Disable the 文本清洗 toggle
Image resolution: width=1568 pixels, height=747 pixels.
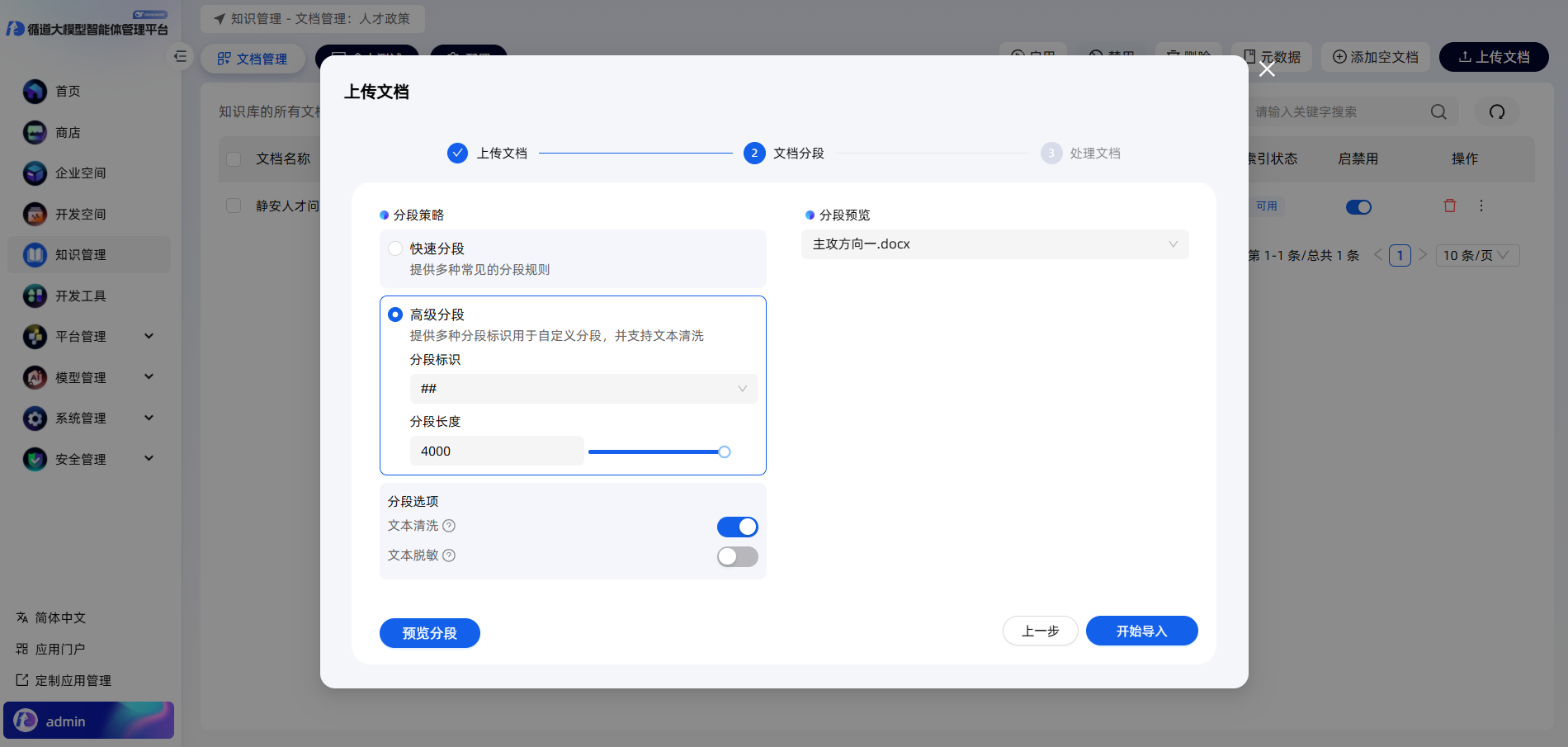(x=737, y=527)
